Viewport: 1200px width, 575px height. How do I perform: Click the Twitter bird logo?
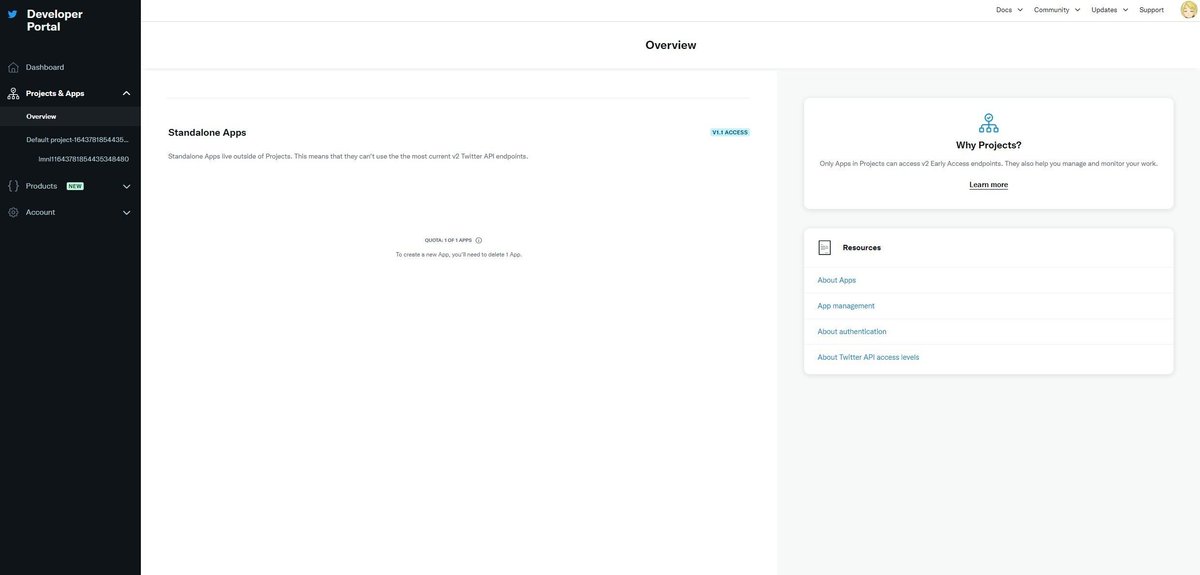click(x=13, y=15)
